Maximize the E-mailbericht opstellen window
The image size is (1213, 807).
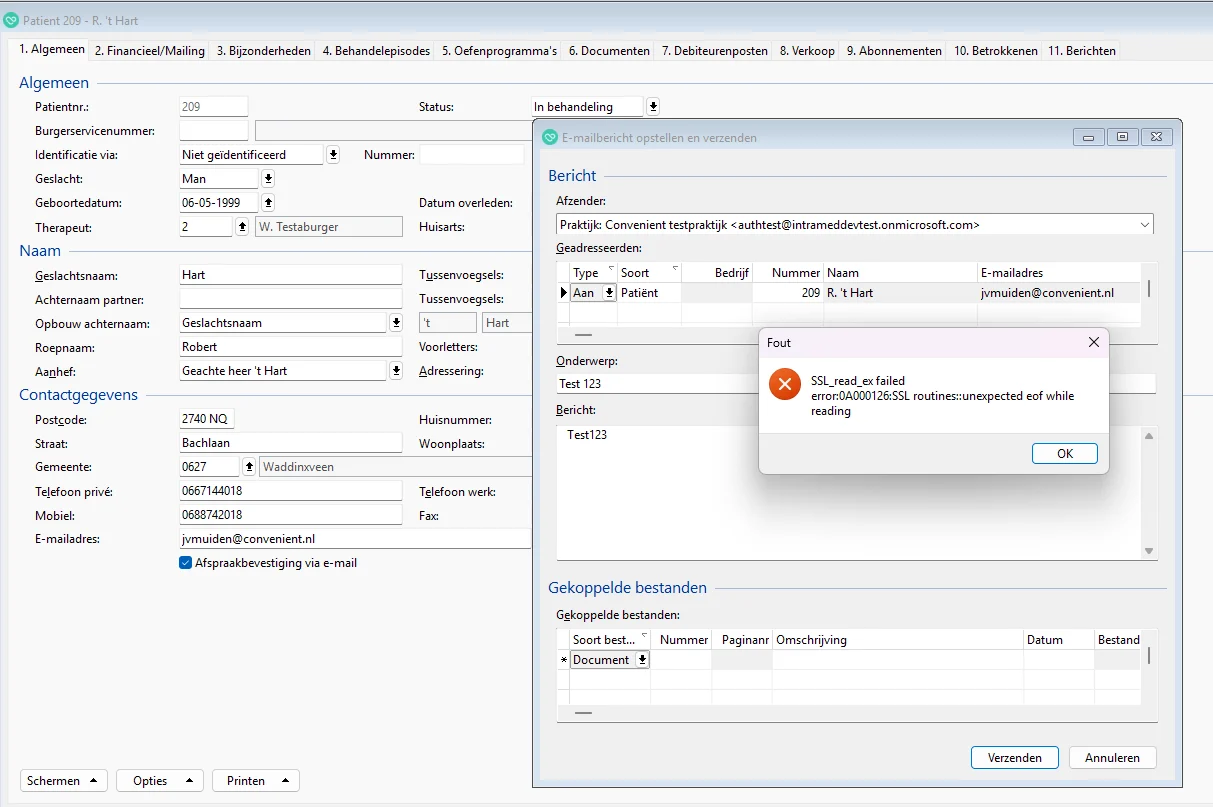(x=1122, y=137)
